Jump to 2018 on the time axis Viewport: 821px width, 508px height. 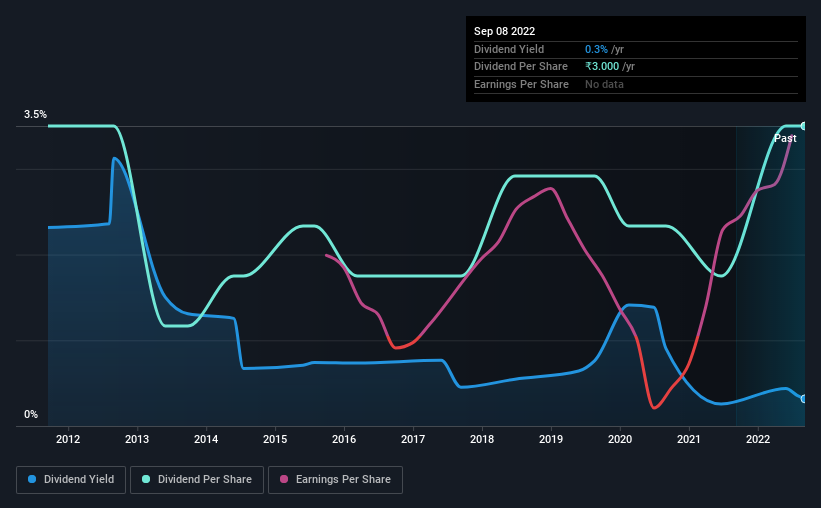[x=482, y=439]
